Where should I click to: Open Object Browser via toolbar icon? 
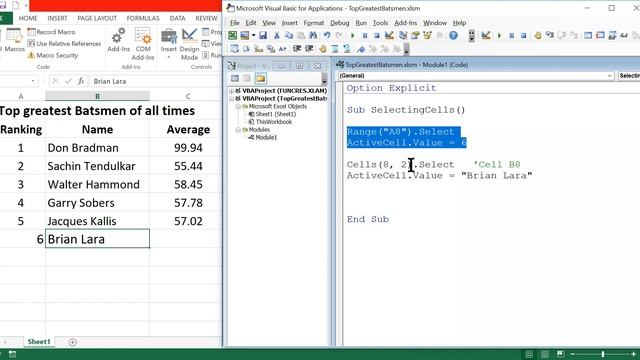pyautogui.click(x=427, y=36)
